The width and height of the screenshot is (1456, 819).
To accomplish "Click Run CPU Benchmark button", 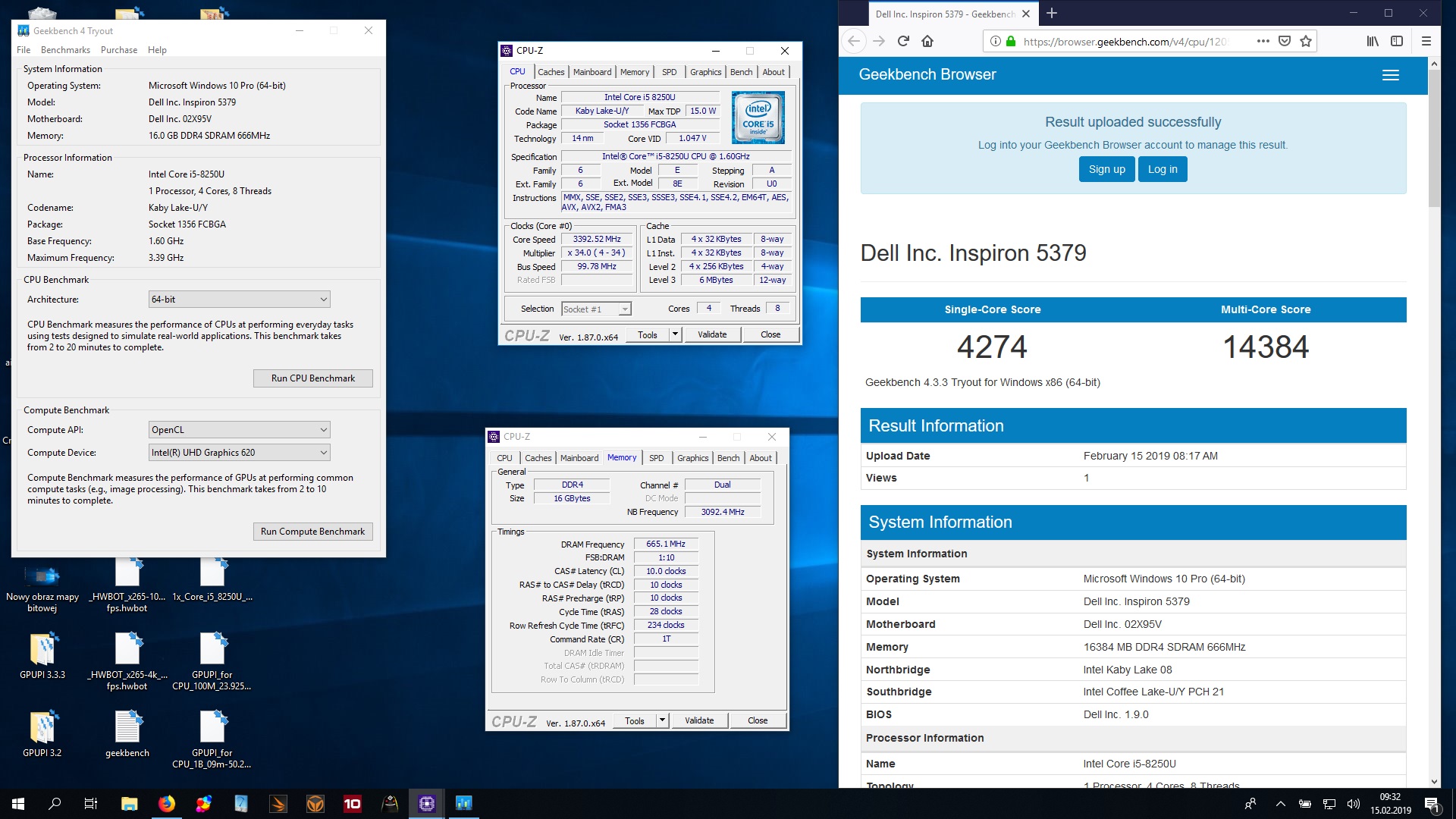I will tap(313, 378).
